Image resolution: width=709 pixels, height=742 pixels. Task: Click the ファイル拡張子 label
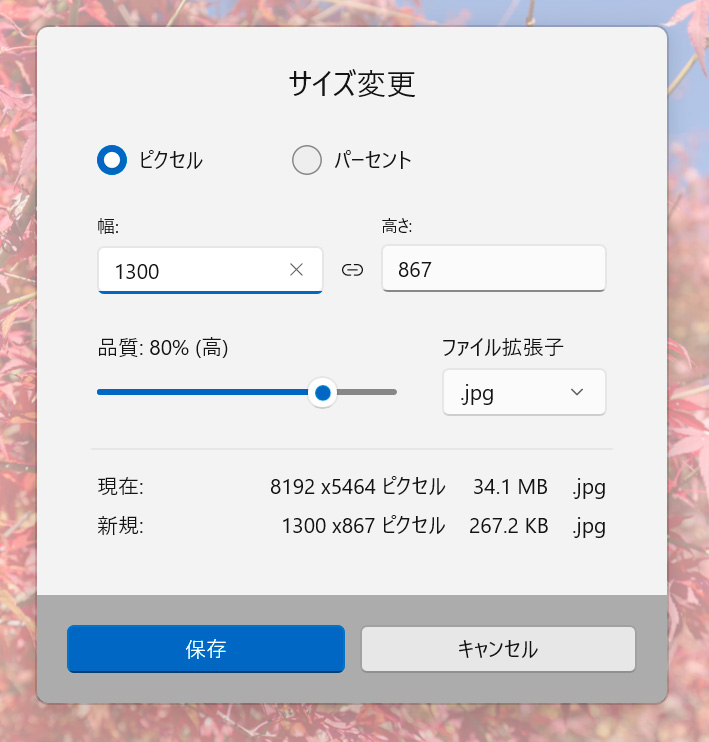coord(503,347)
